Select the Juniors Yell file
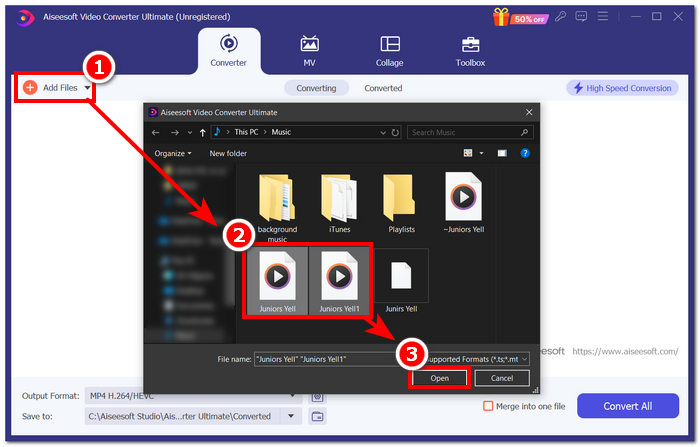The width and height of the screenshot is (700, 447). coord(277,280)
